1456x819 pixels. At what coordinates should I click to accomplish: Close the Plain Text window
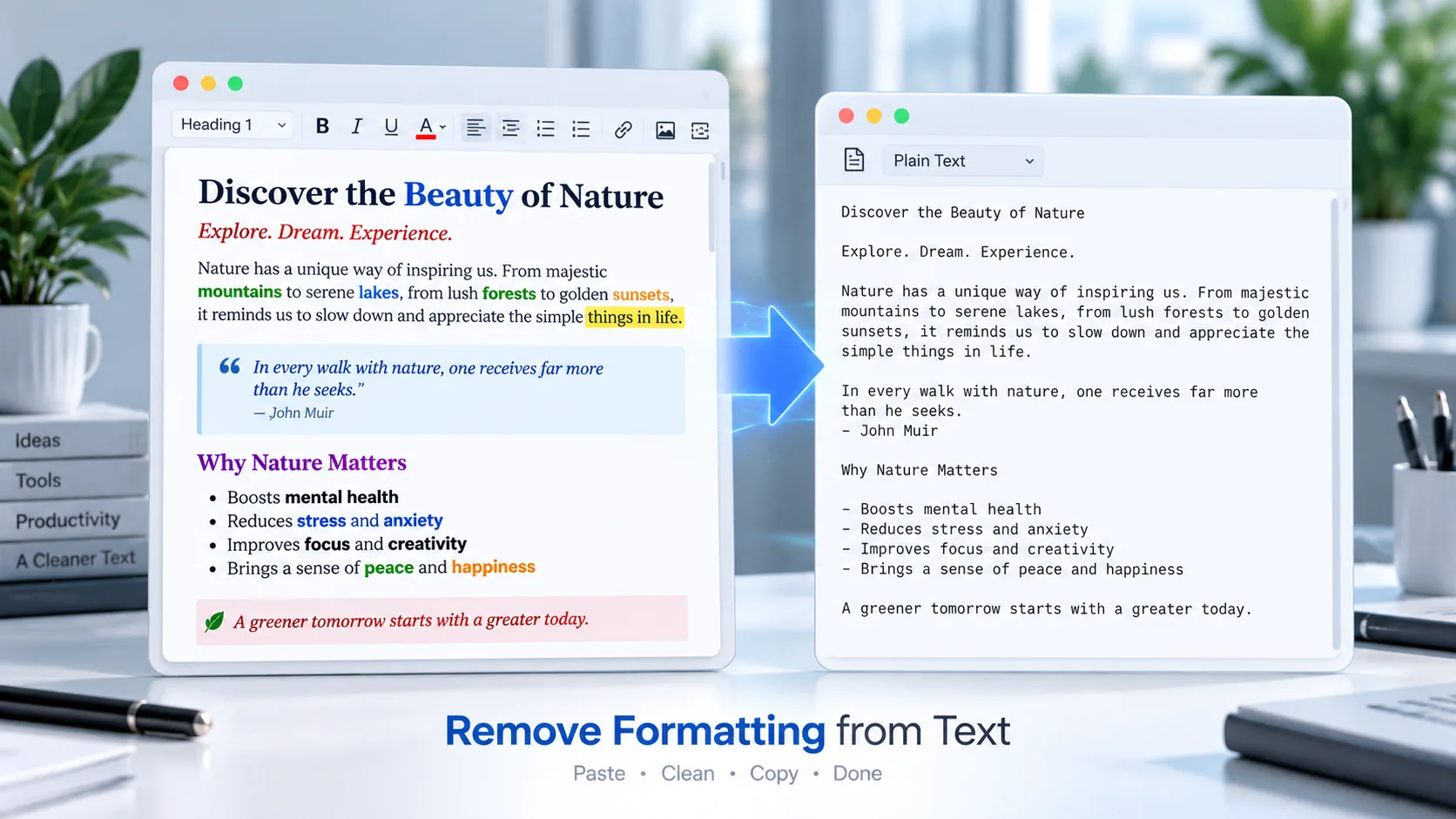(x=846, y=116)
